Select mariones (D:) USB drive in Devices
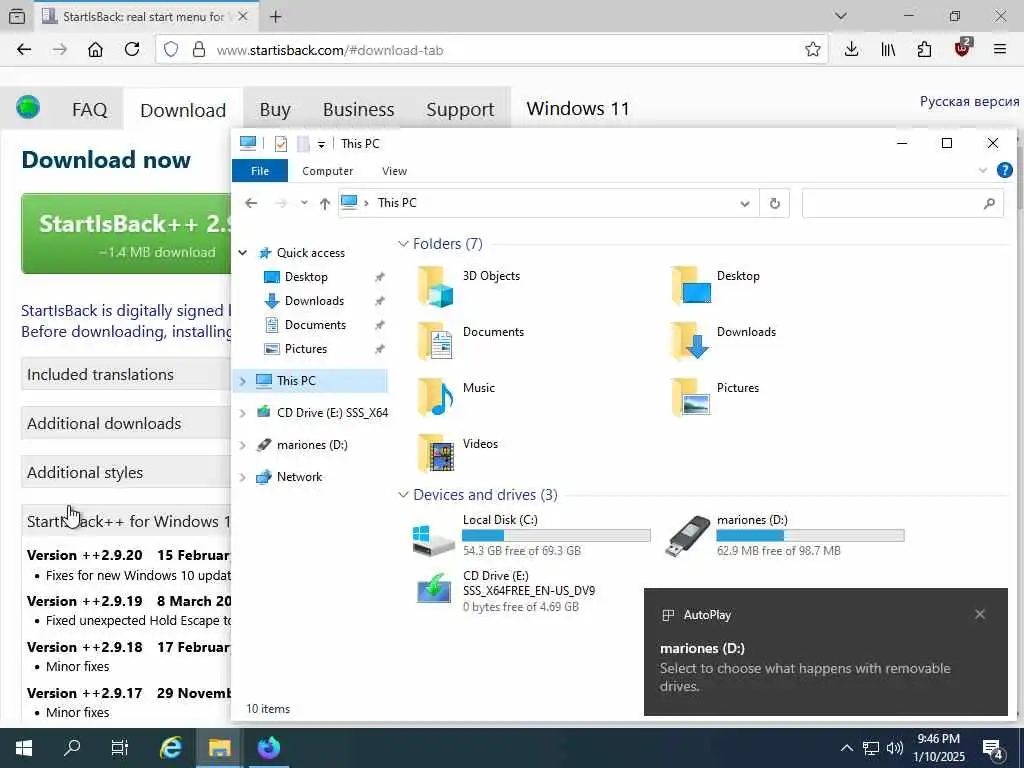 [786, 536]
